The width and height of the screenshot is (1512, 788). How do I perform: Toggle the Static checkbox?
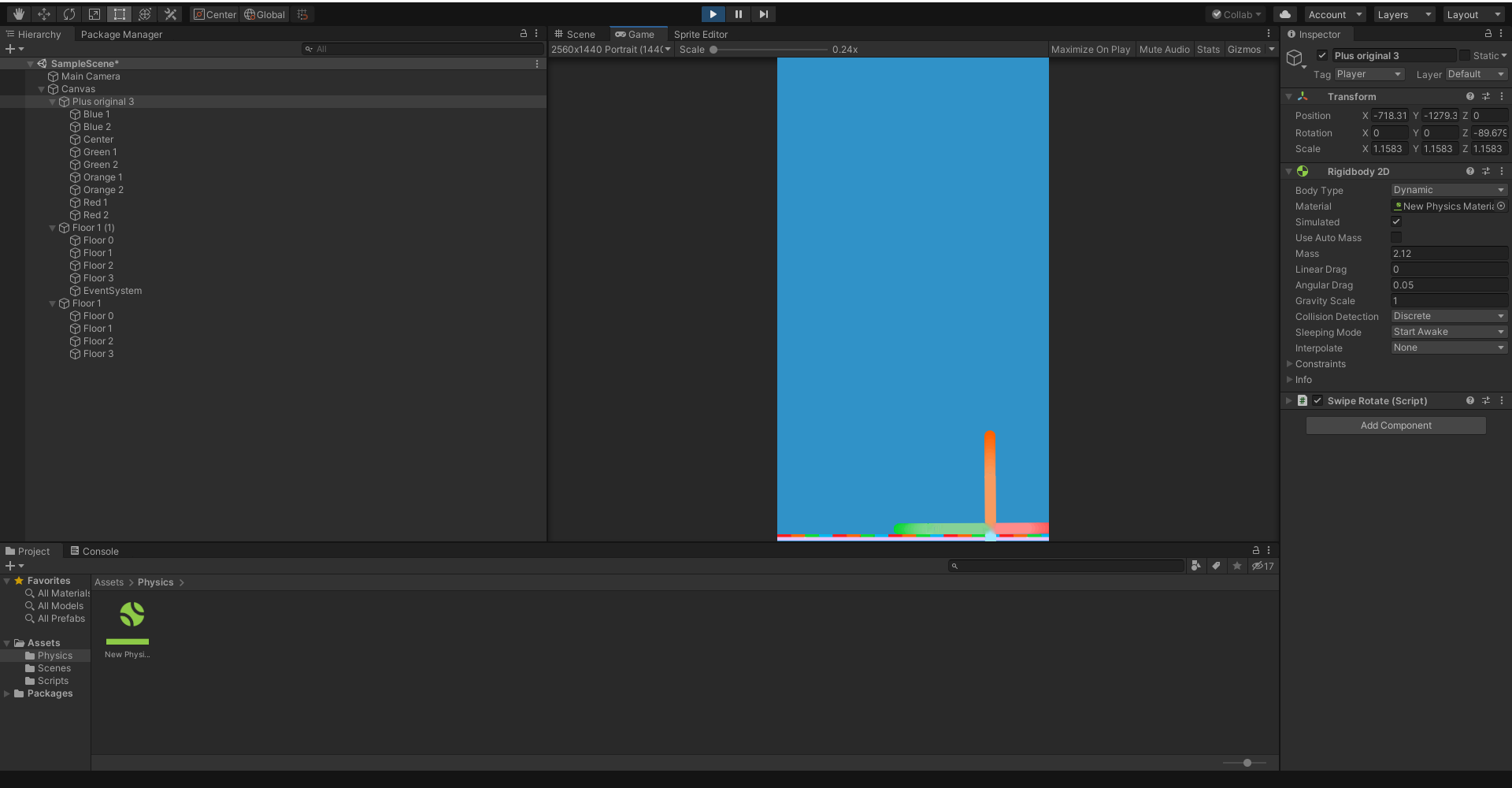(1465, 55)
